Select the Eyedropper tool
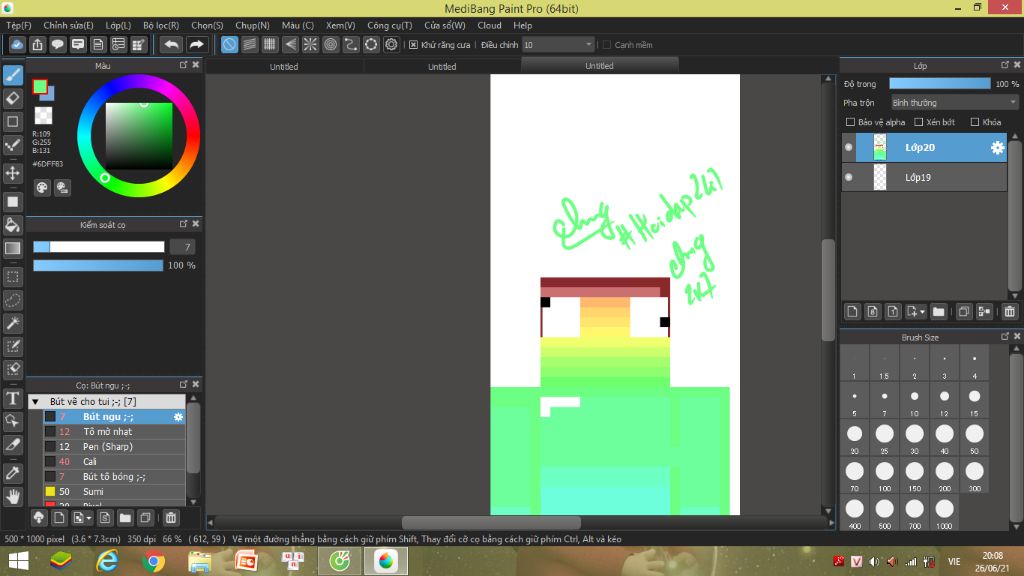This screenshot has height=576, width=1024. [12, 473]
